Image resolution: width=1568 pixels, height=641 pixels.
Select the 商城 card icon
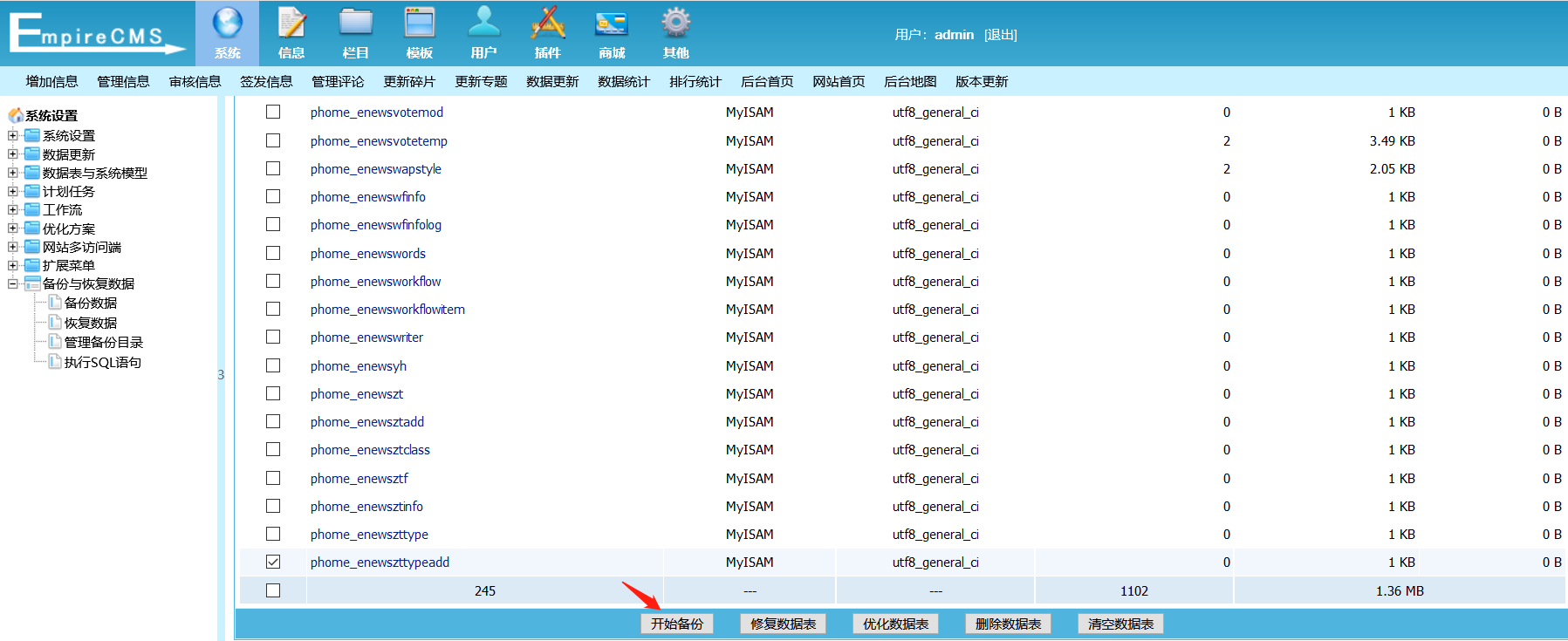612,23
